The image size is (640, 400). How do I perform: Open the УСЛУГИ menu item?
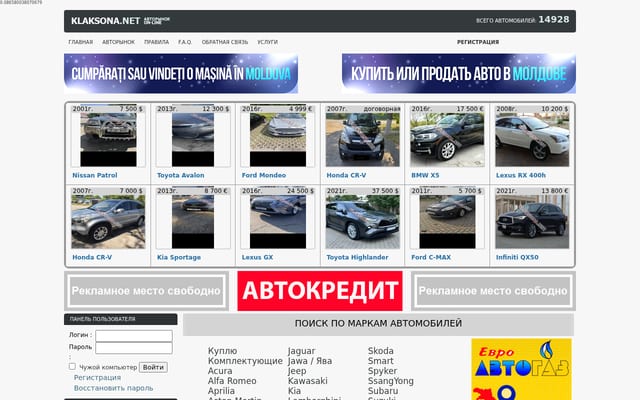(x=267, y=42)
